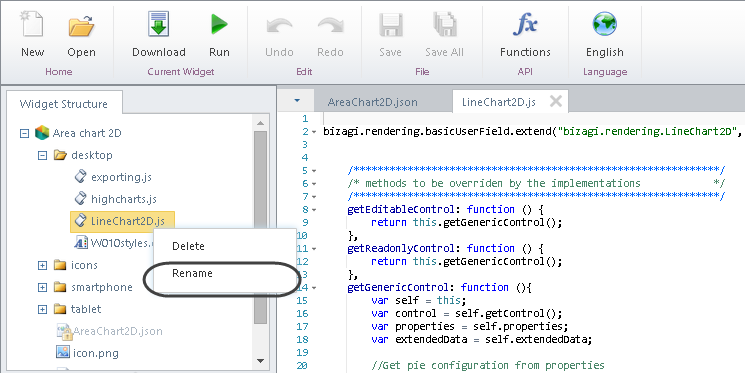Click the line number 20 in gutter
Image resolution: width=745 pixels, height=373 pixels.
pos(301,365)
